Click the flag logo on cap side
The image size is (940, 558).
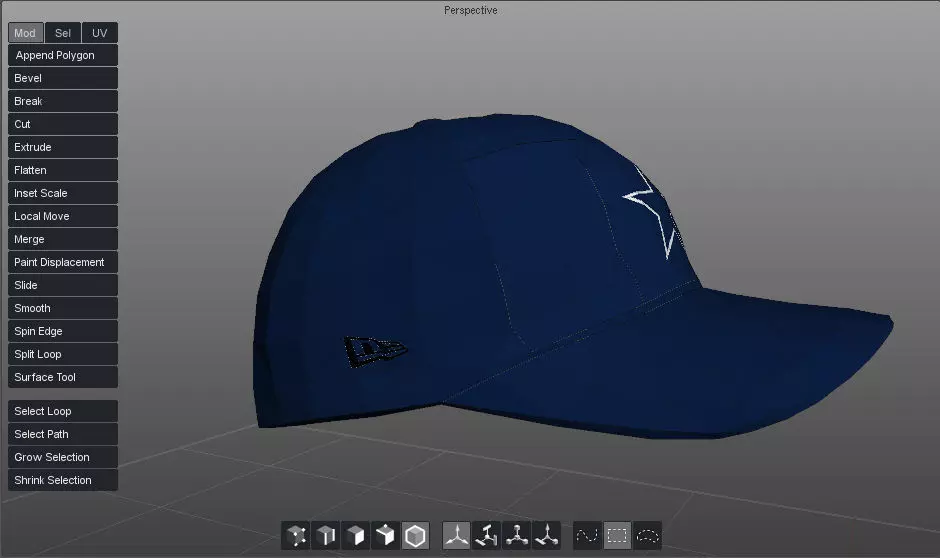tap(375, 351)
